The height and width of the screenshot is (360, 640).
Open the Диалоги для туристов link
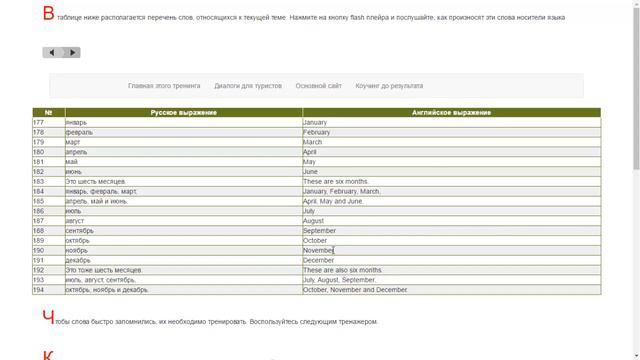(x=248, y=86)
